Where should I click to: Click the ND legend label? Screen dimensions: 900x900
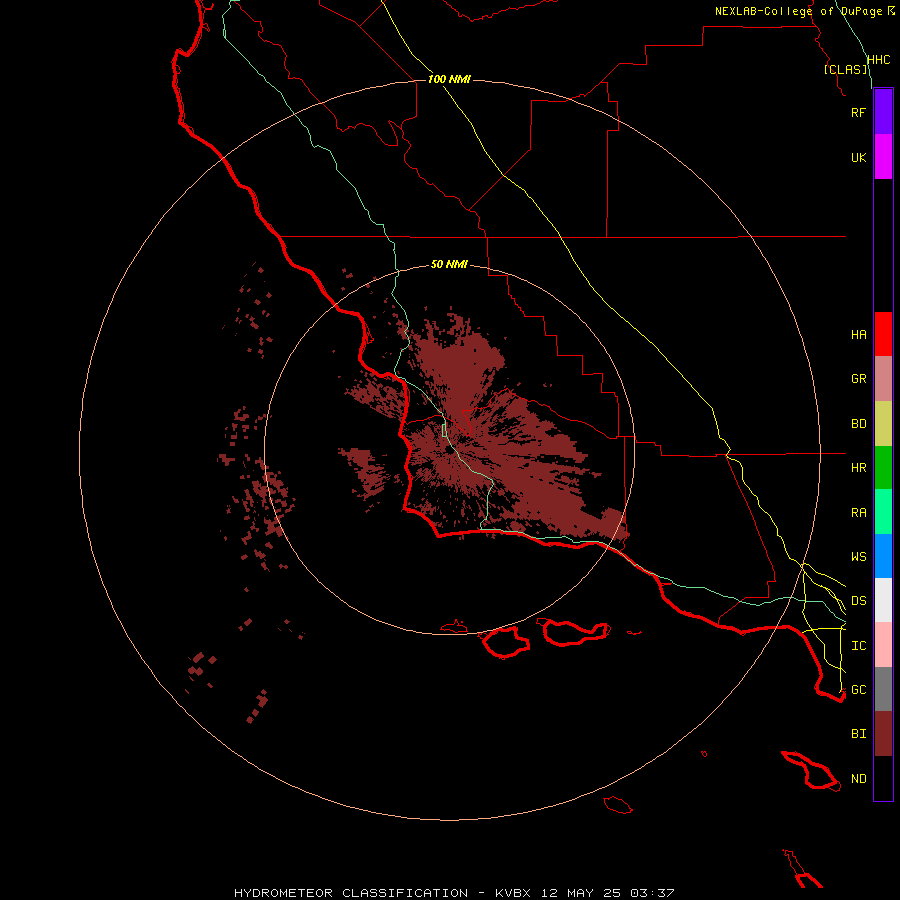[x=858, y=778]
